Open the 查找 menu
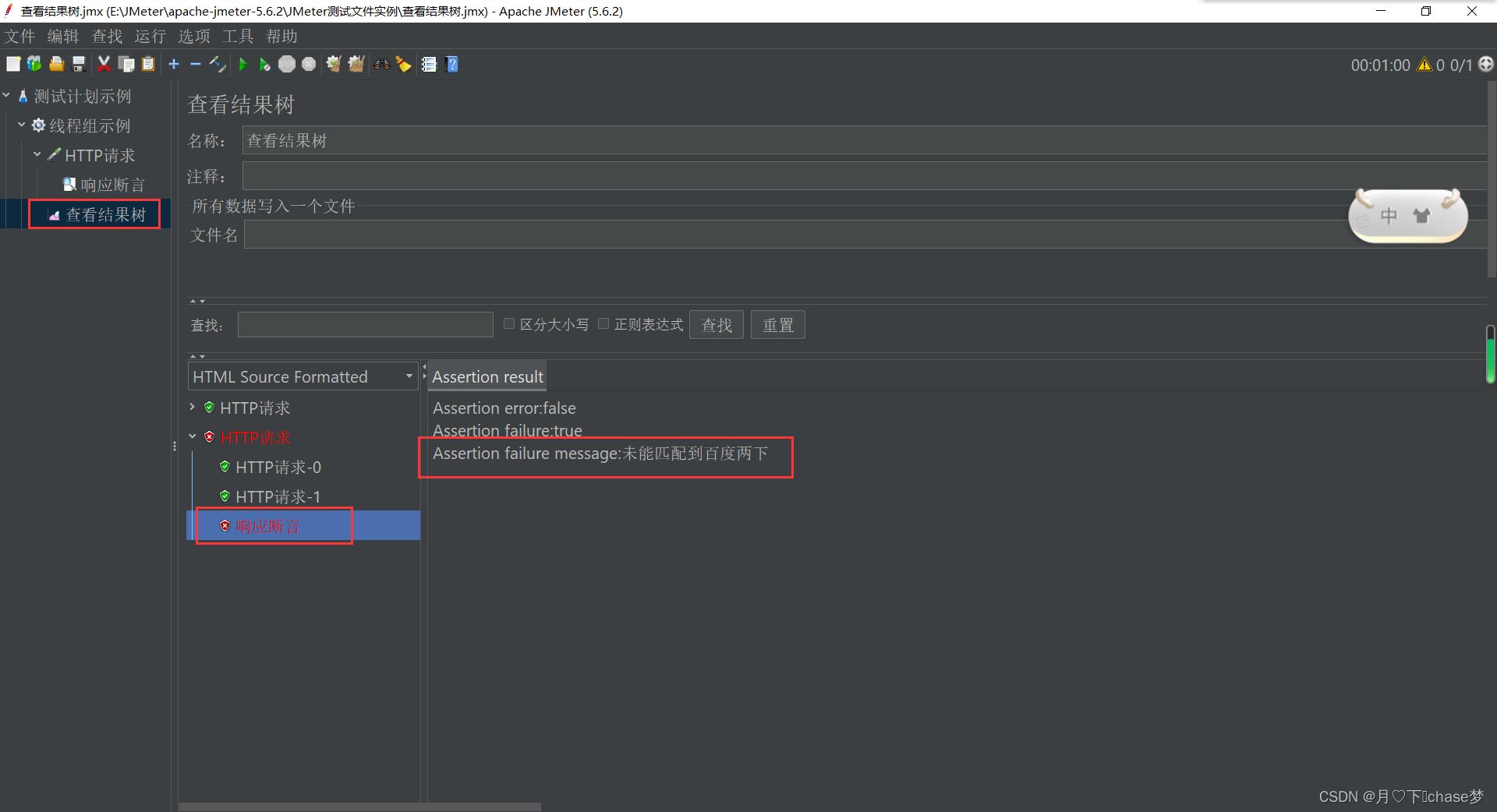1497x812 pixels. click(107, 37)
